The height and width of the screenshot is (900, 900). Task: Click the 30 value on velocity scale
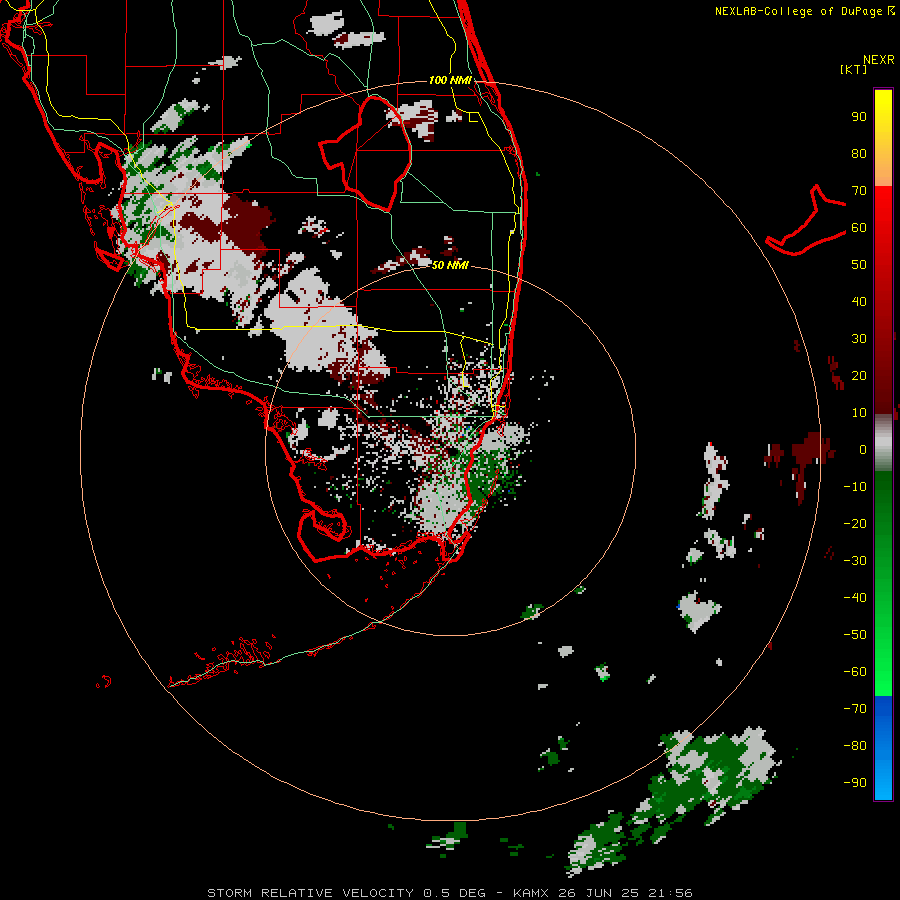[x=859, y=339]
